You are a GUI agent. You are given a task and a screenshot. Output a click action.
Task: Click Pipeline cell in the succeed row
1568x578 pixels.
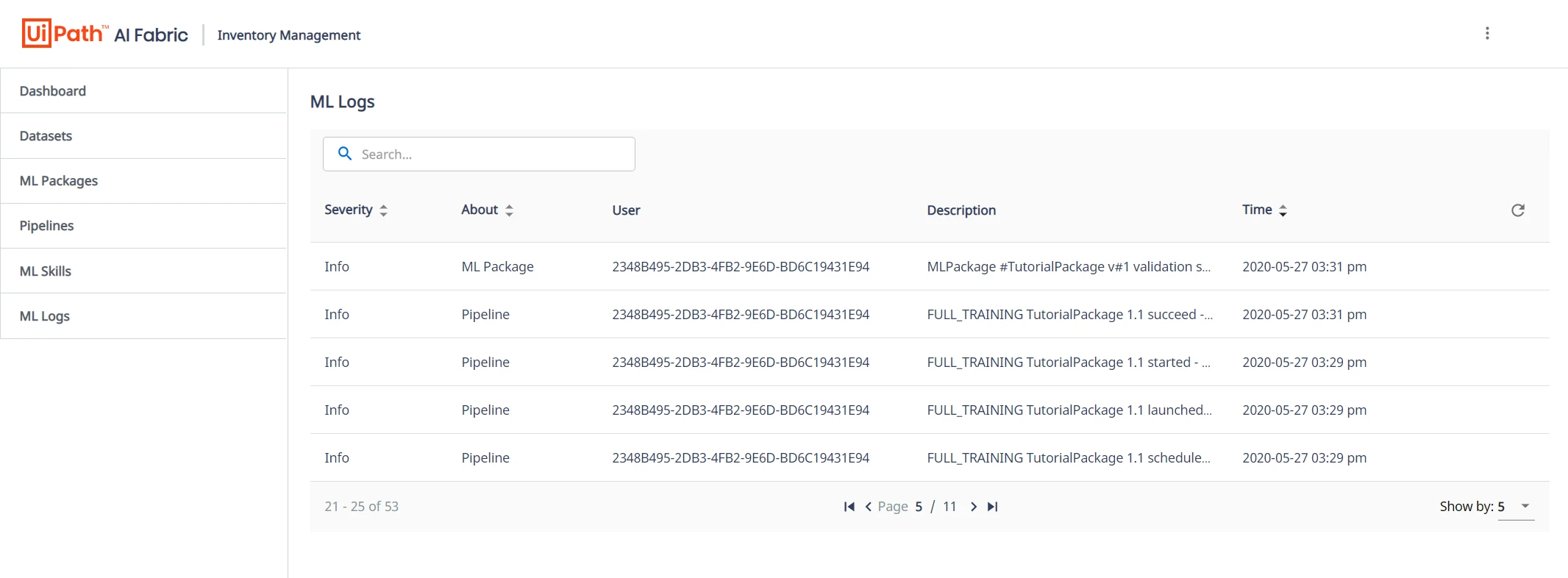click(x=485, y=315)
